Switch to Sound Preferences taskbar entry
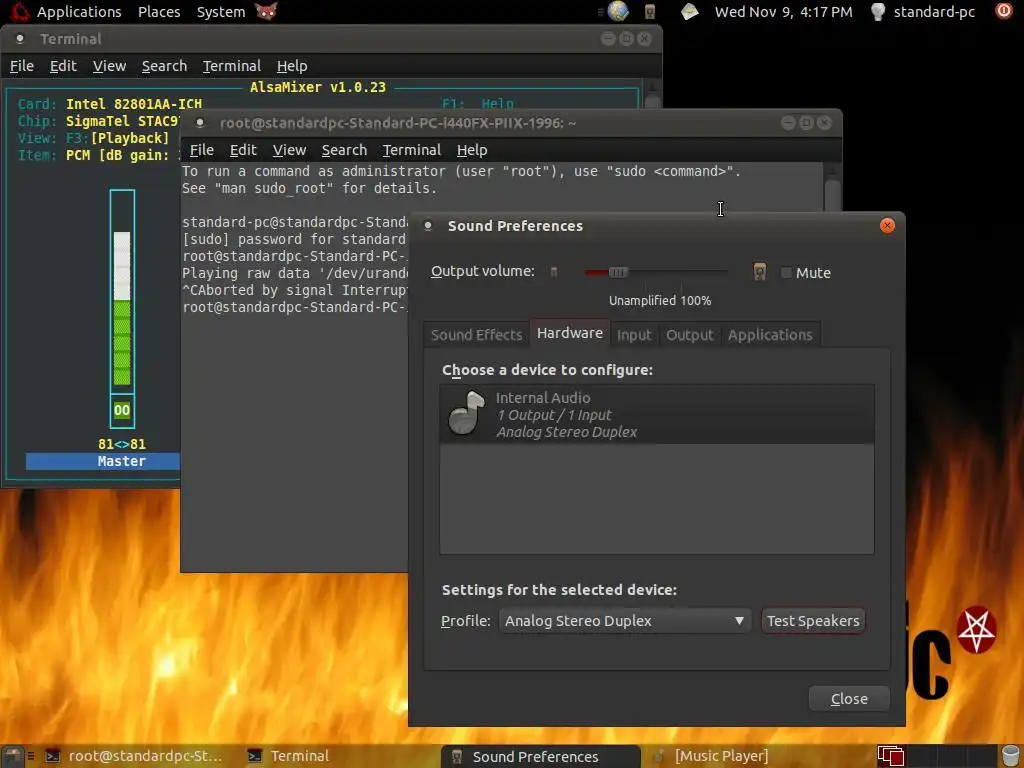The height and width of the screenshot is (768, 1024). [x=541, y=756]
